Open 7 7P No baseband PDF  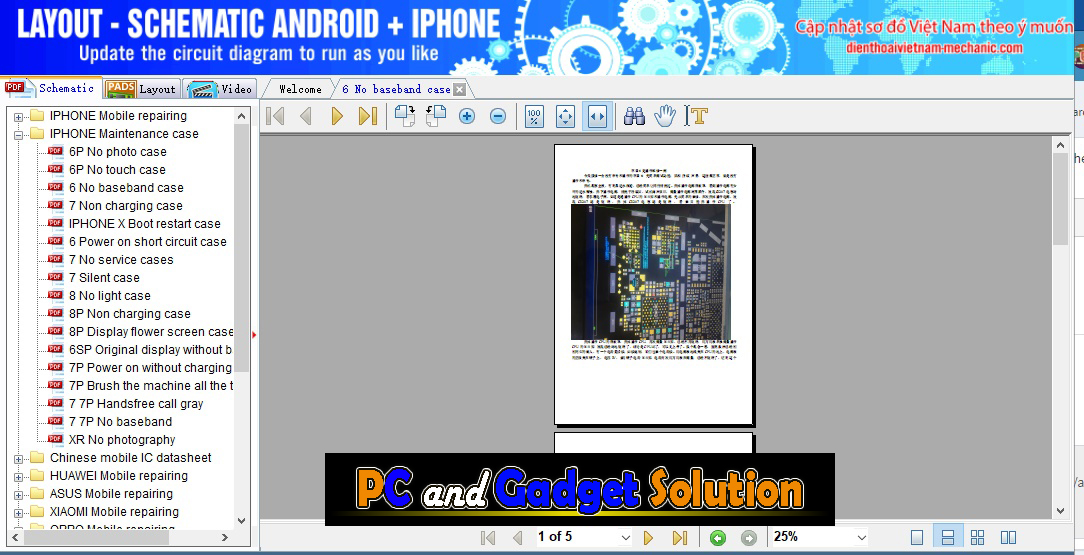pyautogui.click(x=120, y=422)
